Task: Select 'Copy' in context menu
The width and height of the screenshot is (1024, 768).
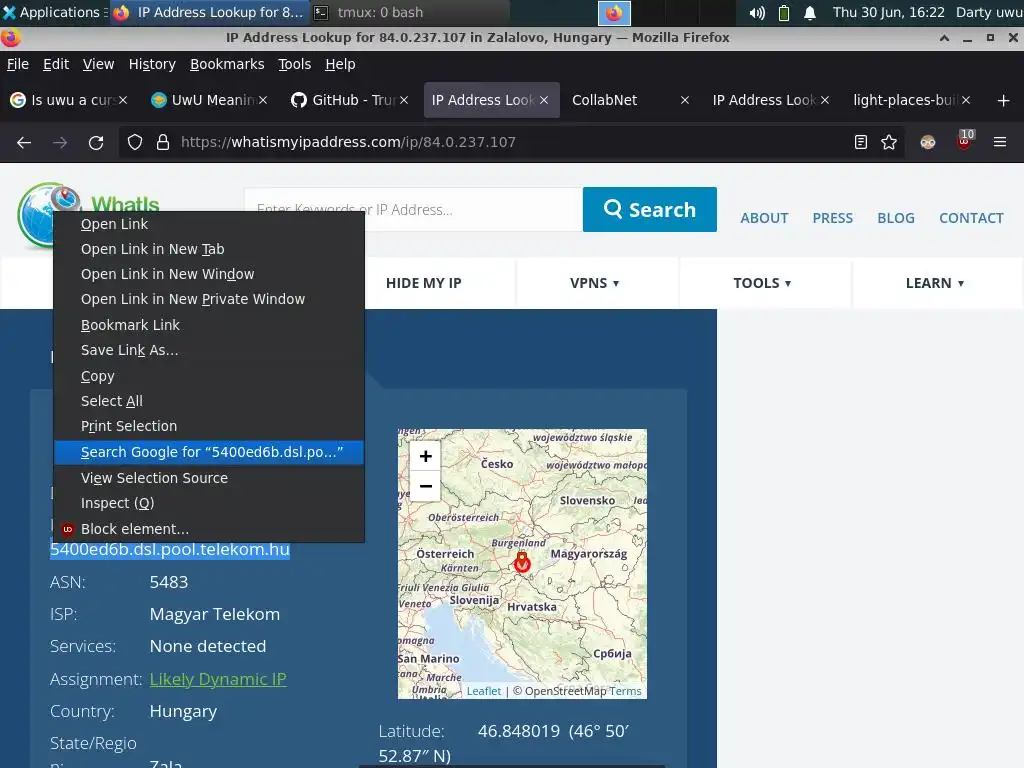Action: point(209,376)
